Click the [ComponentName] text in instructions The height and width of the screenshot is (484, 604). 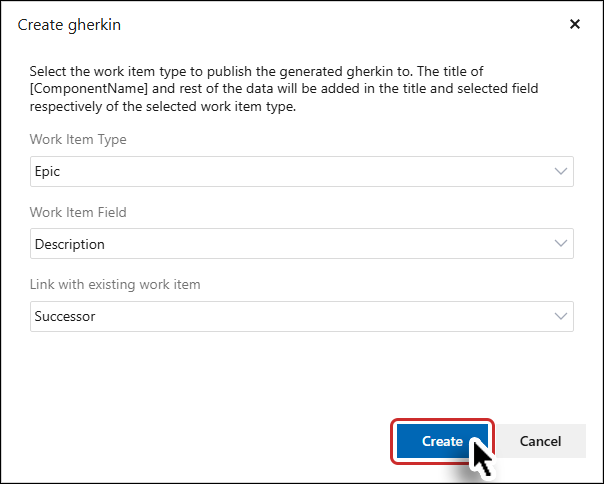(x=89, y=89)
